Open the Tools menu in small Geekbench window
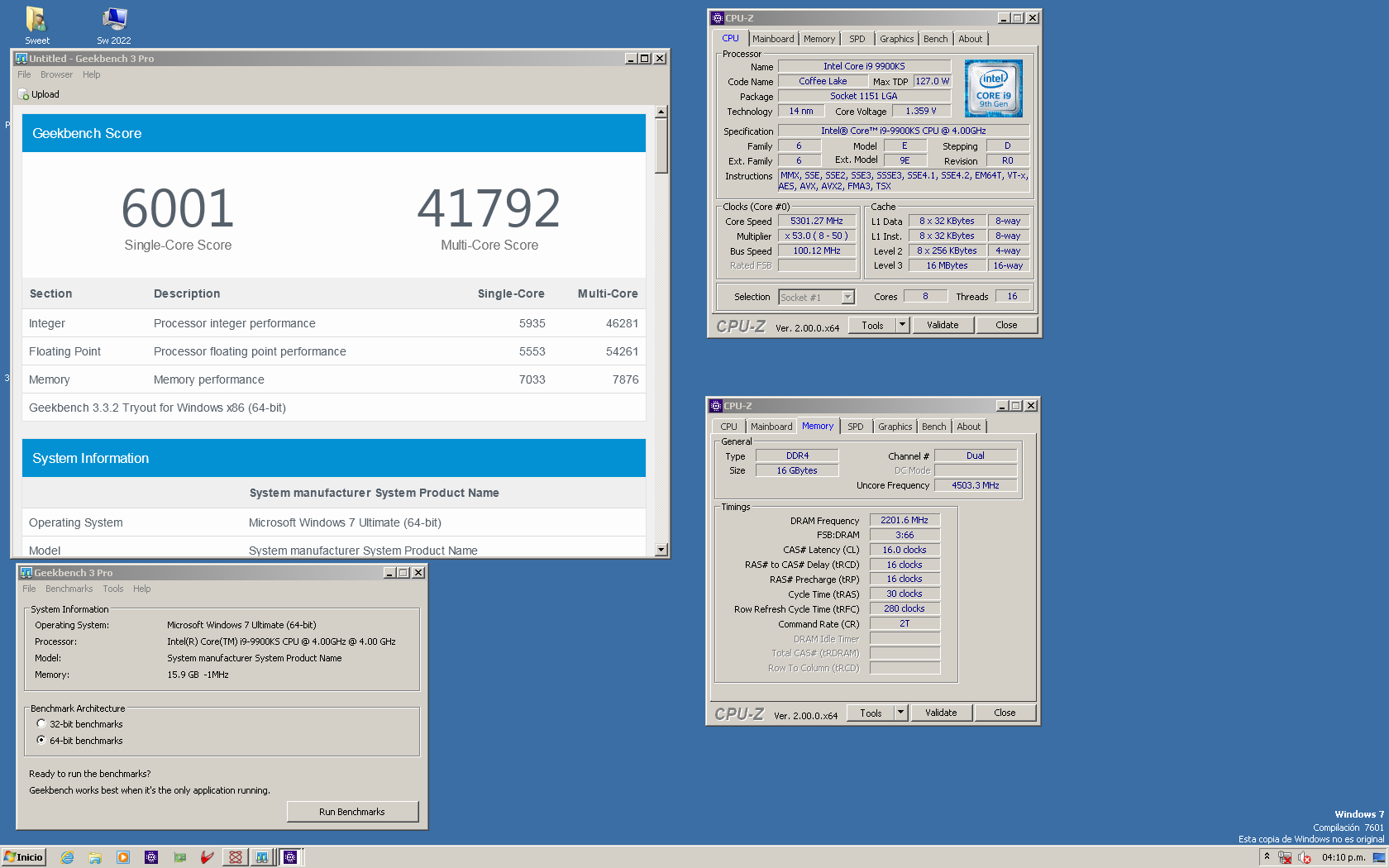The width and height of the screenshot is (1389, 868). (x=113, y=589)
